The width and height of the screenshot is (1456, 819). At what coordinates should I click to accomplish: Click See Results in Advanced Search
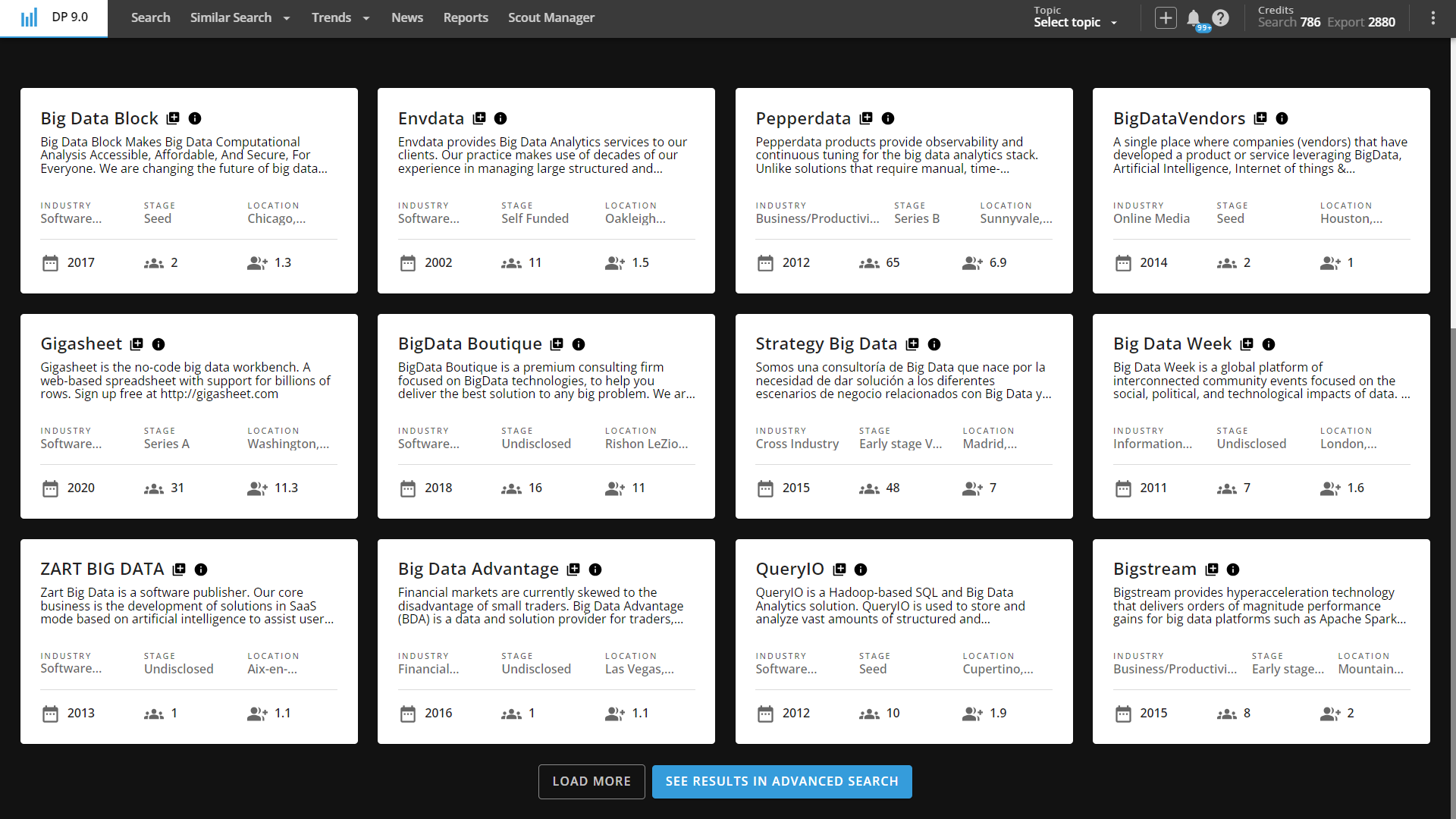pos(782,781)
